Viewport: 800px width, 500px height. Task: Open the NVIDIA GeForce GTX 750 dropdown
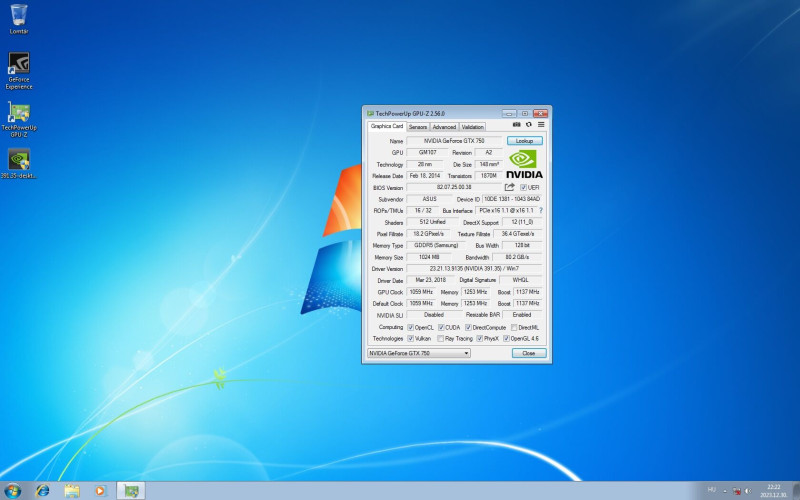click(419, 353)
